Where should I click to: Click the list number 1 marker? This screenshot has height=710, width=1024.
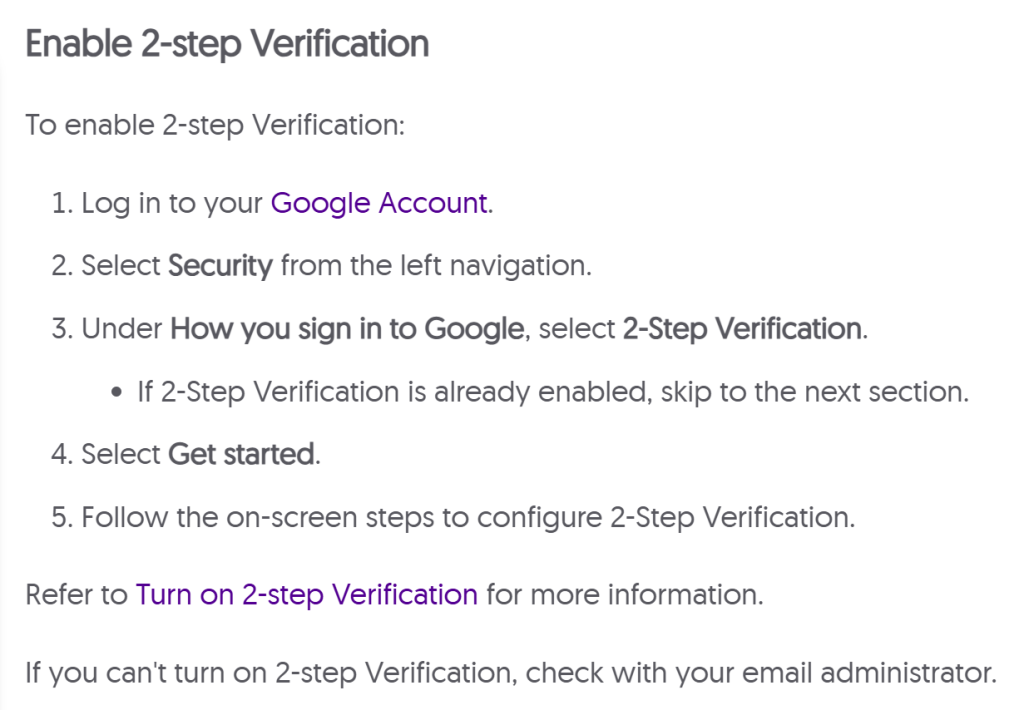coord(60,203)
